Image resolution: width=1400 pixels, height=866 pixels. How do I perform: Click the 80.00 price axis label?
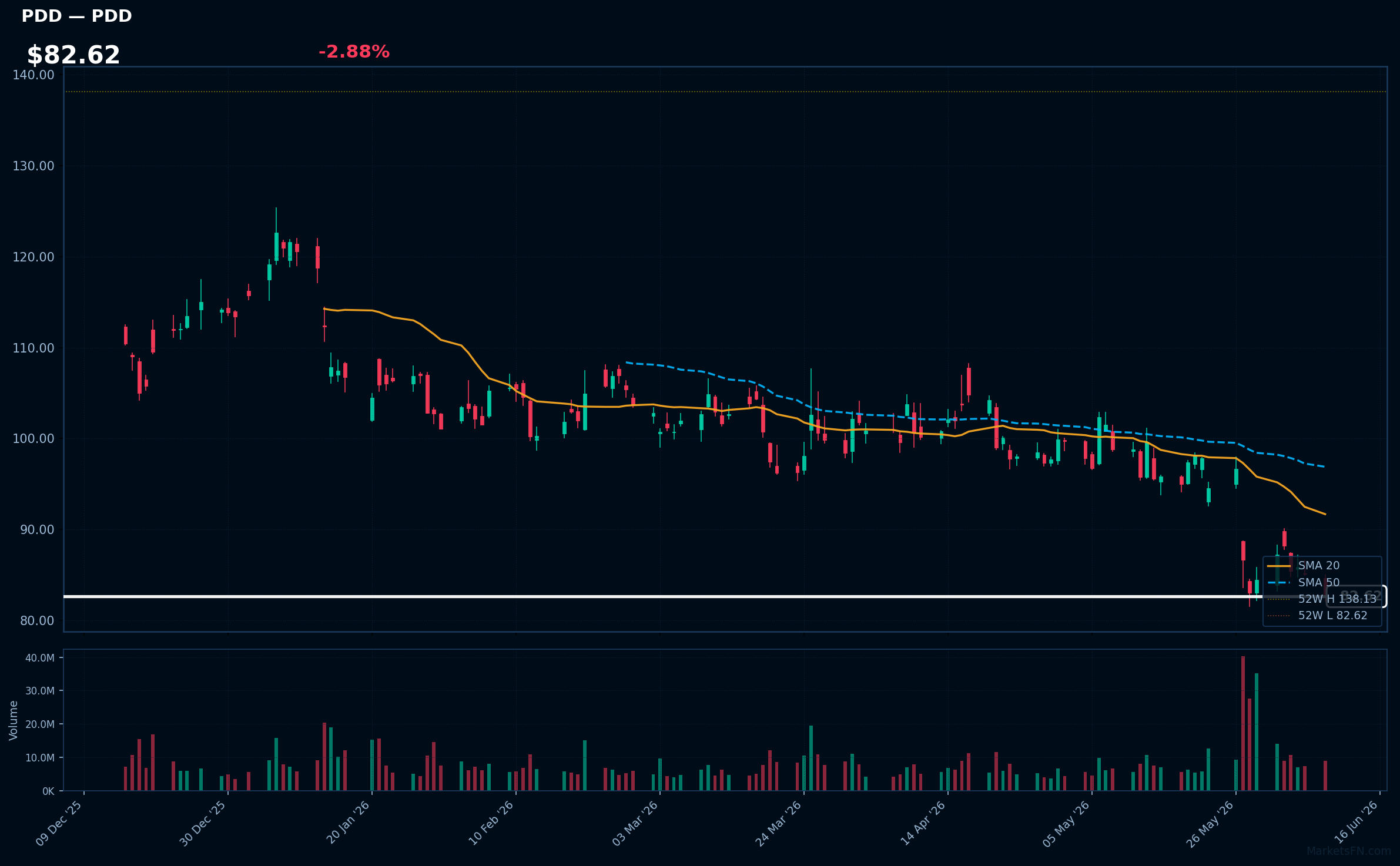tap(37, 620)
